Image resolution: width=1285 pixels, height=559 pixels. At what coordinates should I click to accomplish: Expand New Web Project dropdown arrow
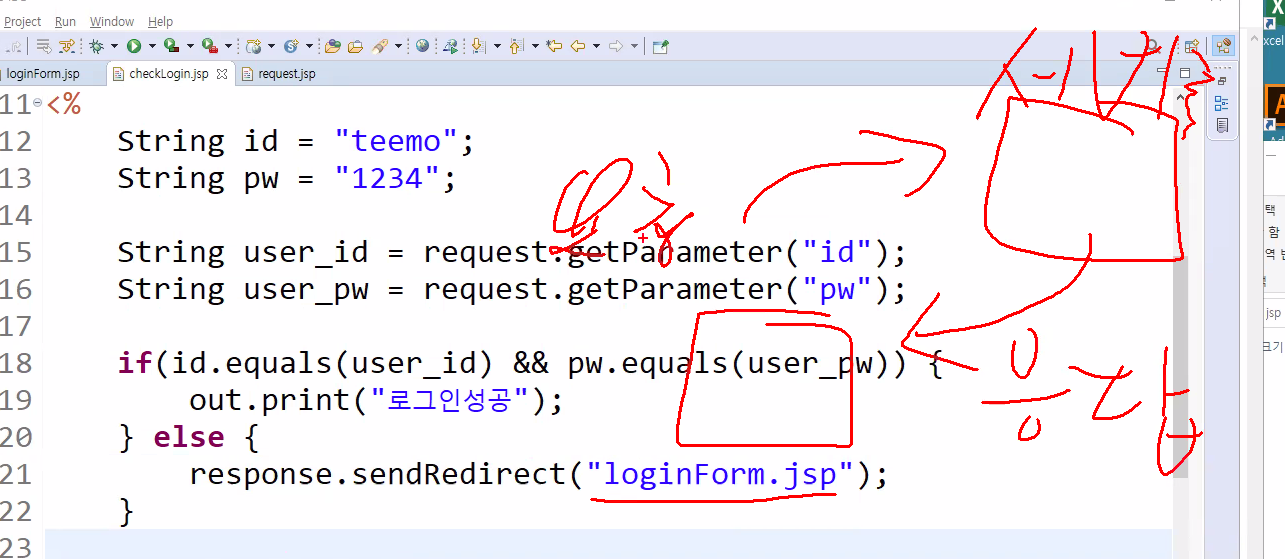(x=272, y=46)
